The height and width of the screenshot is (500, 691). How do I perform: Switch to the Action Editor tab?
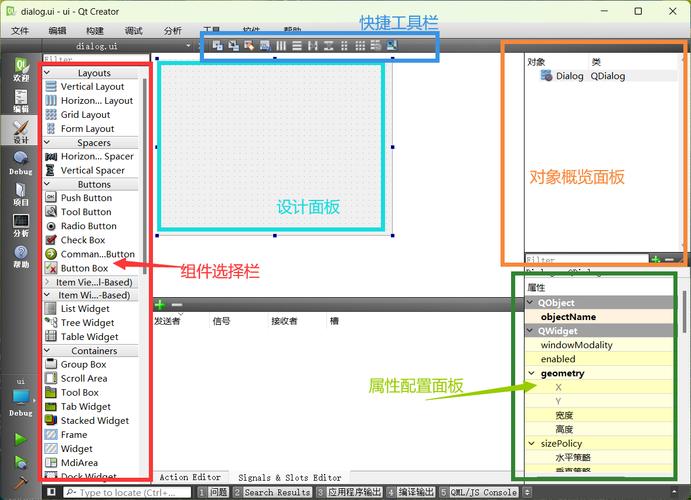pyautogui.click(x=190, y=477)
